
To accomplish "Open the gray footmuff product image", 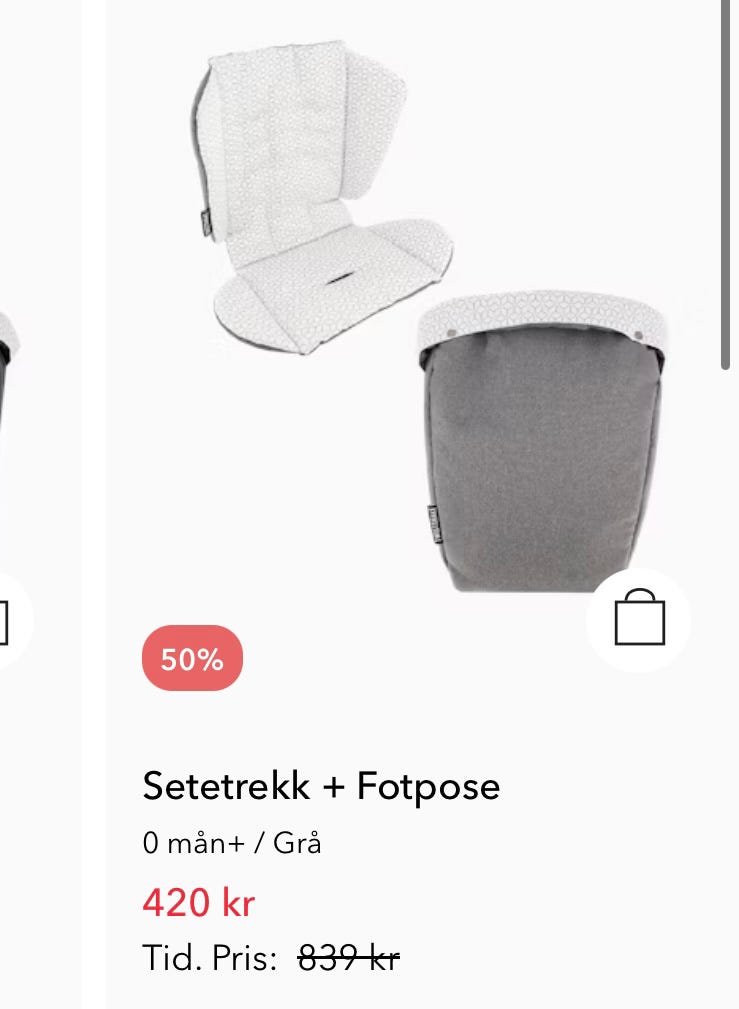I will 540,441.
